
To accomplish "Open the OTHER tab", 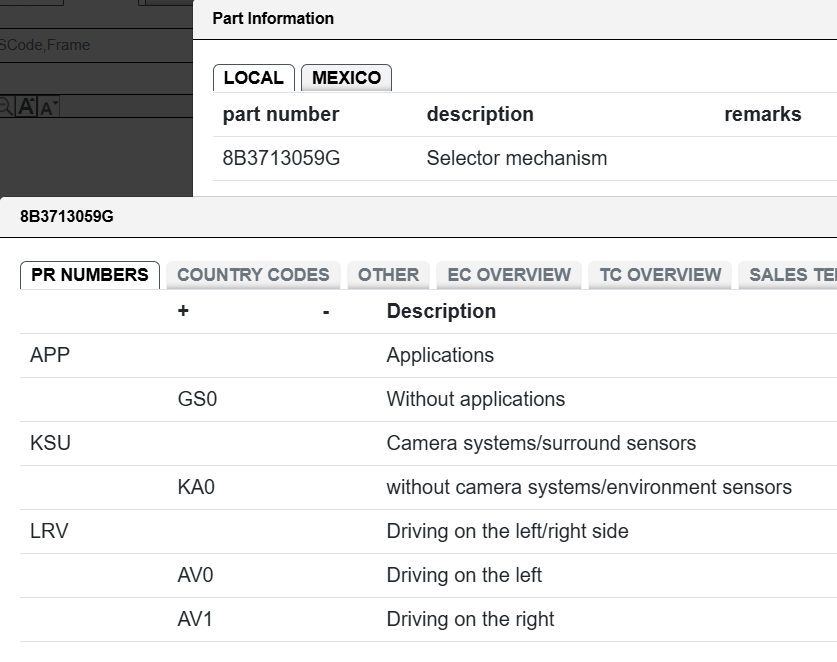I will [388, 275].
